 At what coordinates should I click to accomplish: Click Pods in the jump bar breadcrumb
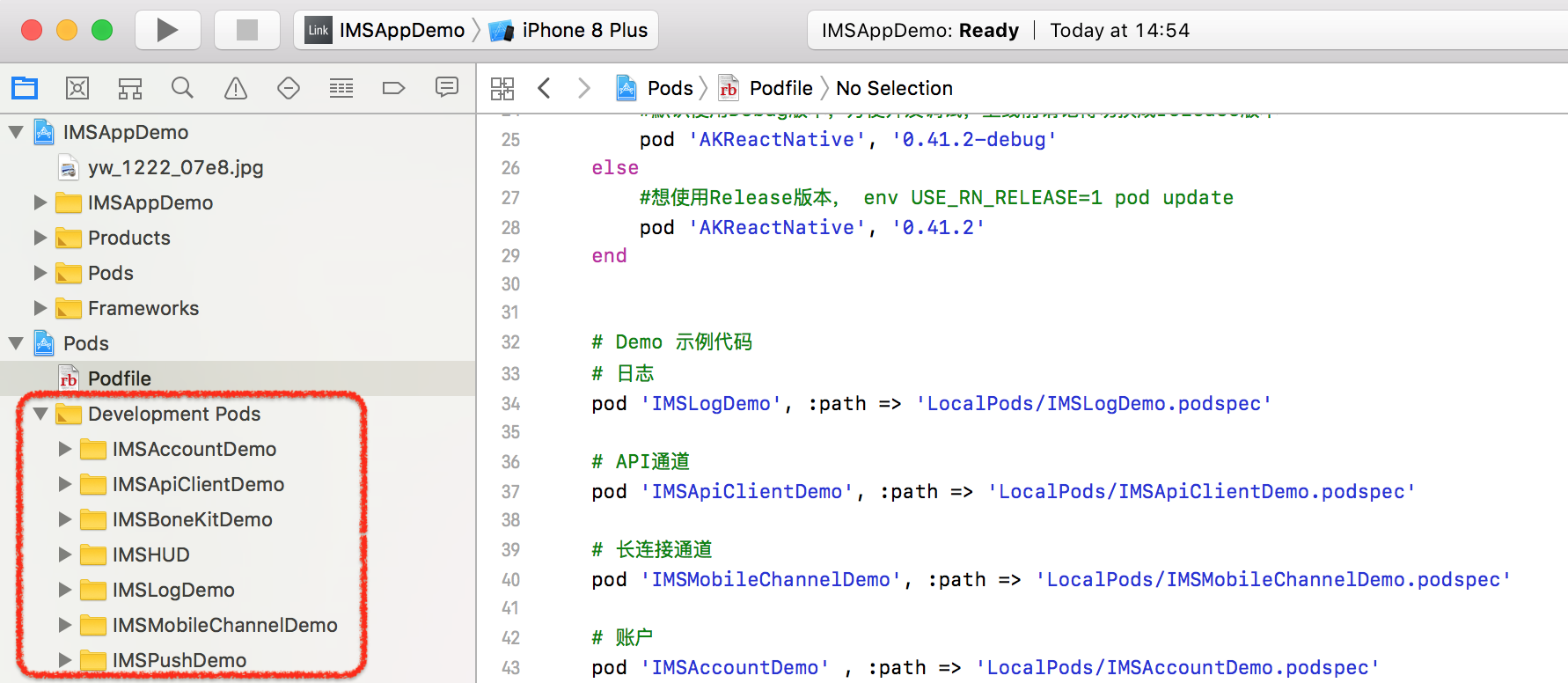pos(670,88)
